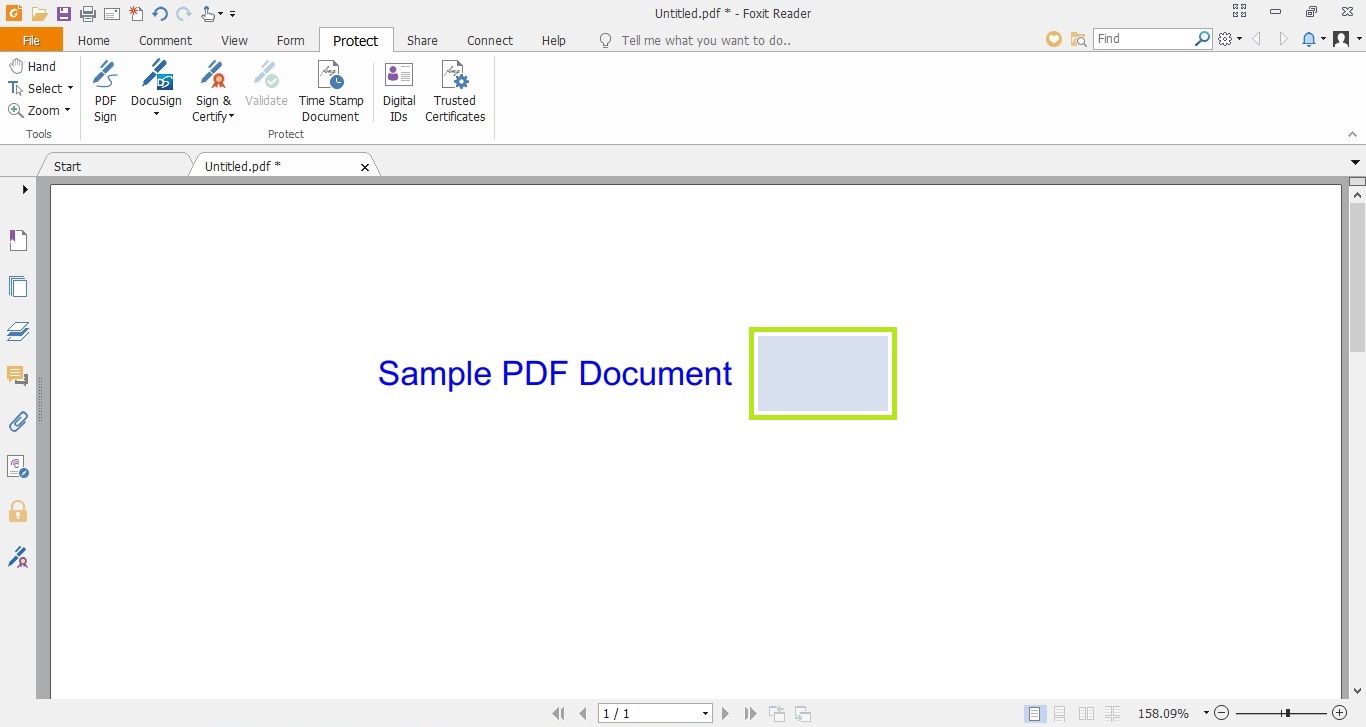Switch to the Comment ribbon tab
The image size is (1366, 727).
(165, 41)
